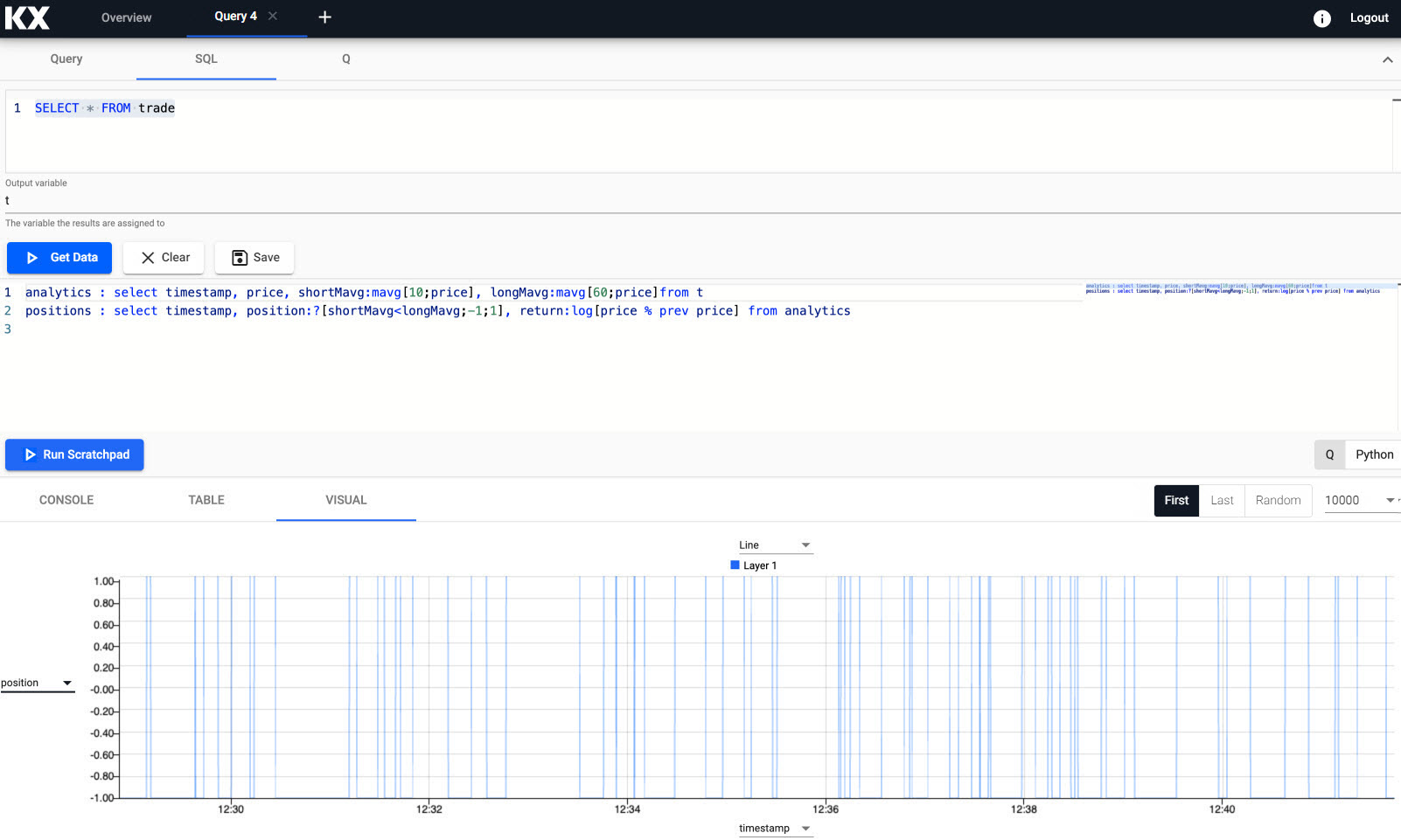Switch to the CONSOLE tab
1401x840 pixels.
[66, 500]
